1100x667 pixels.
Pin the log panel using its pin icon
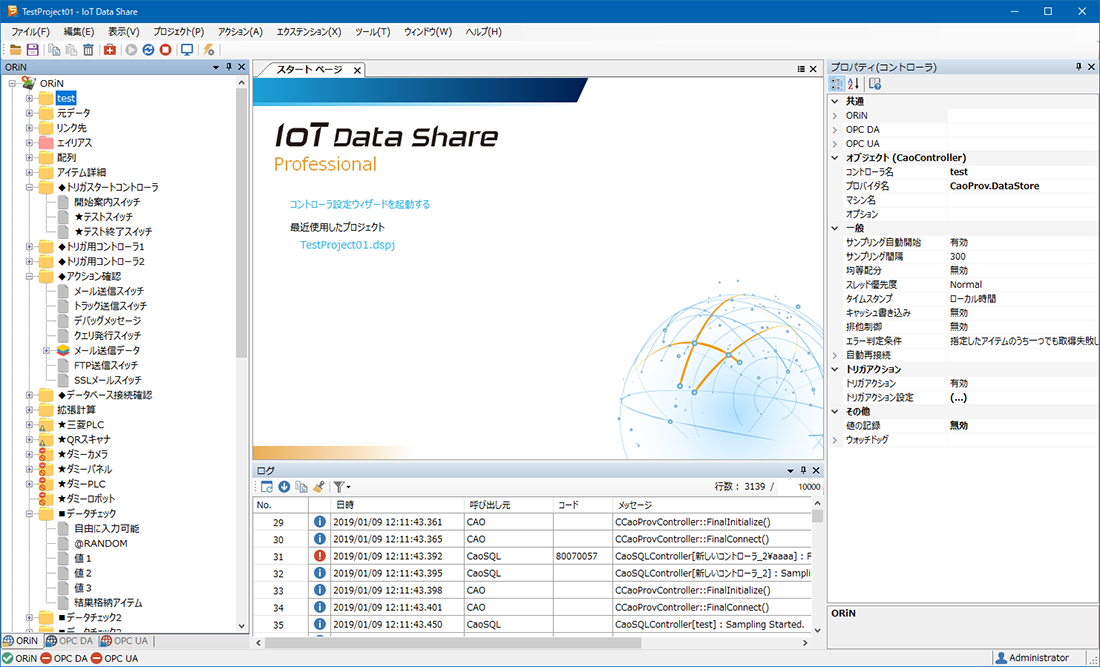pyautogui.click(x=803, y=470)
